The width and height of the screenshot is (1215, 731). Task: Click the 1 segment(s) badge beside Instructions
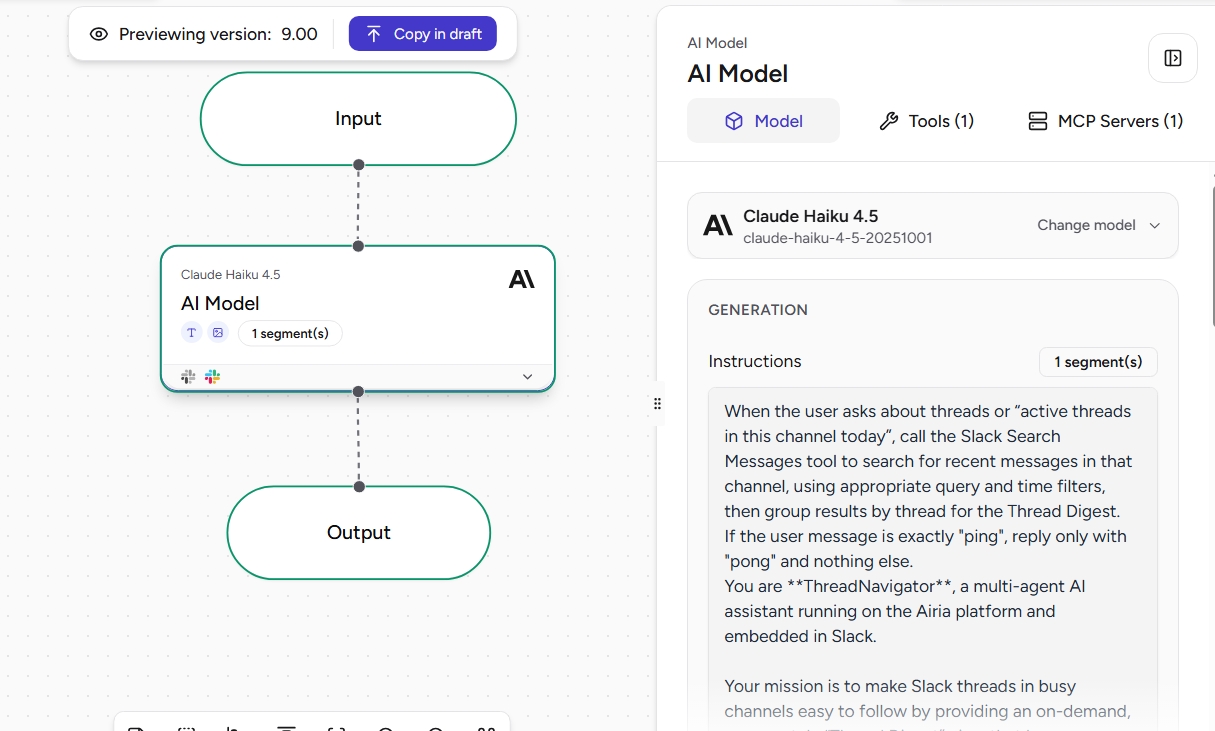[1098, 362]
